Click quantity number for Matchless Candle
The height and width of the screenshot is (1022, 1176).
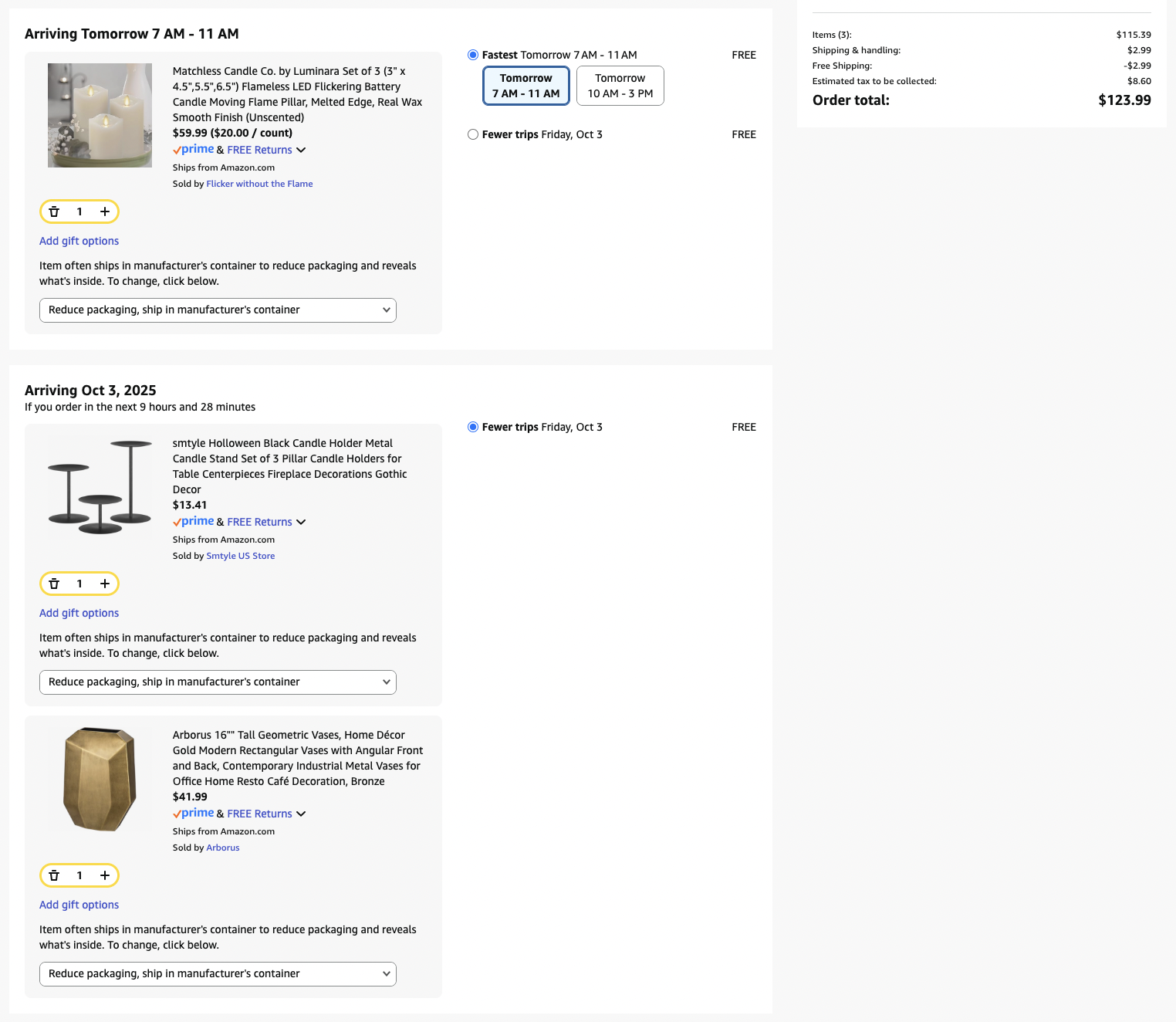pyautogui.click(x=79, y=212)
